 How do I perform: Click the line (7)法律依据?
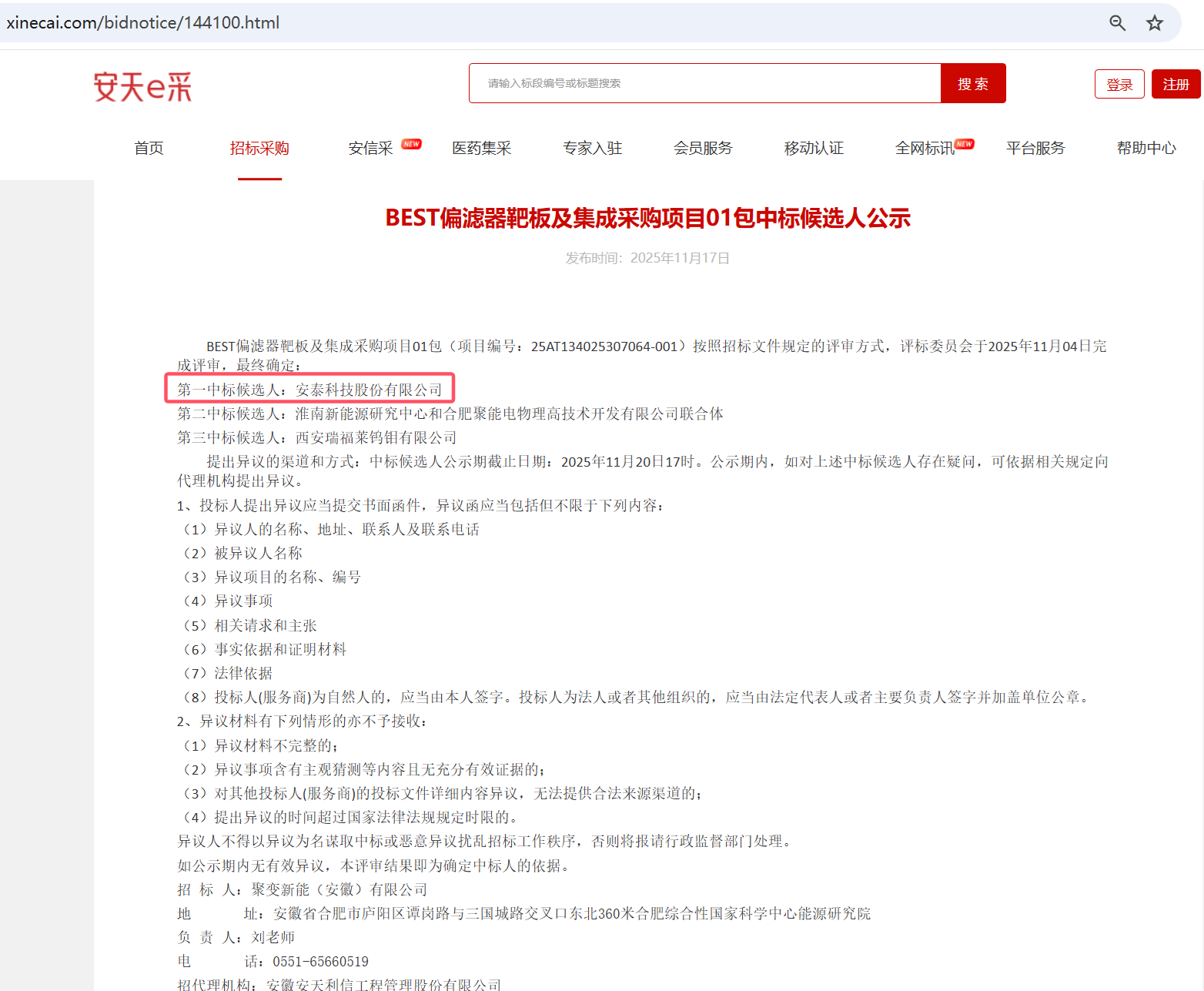227,673
